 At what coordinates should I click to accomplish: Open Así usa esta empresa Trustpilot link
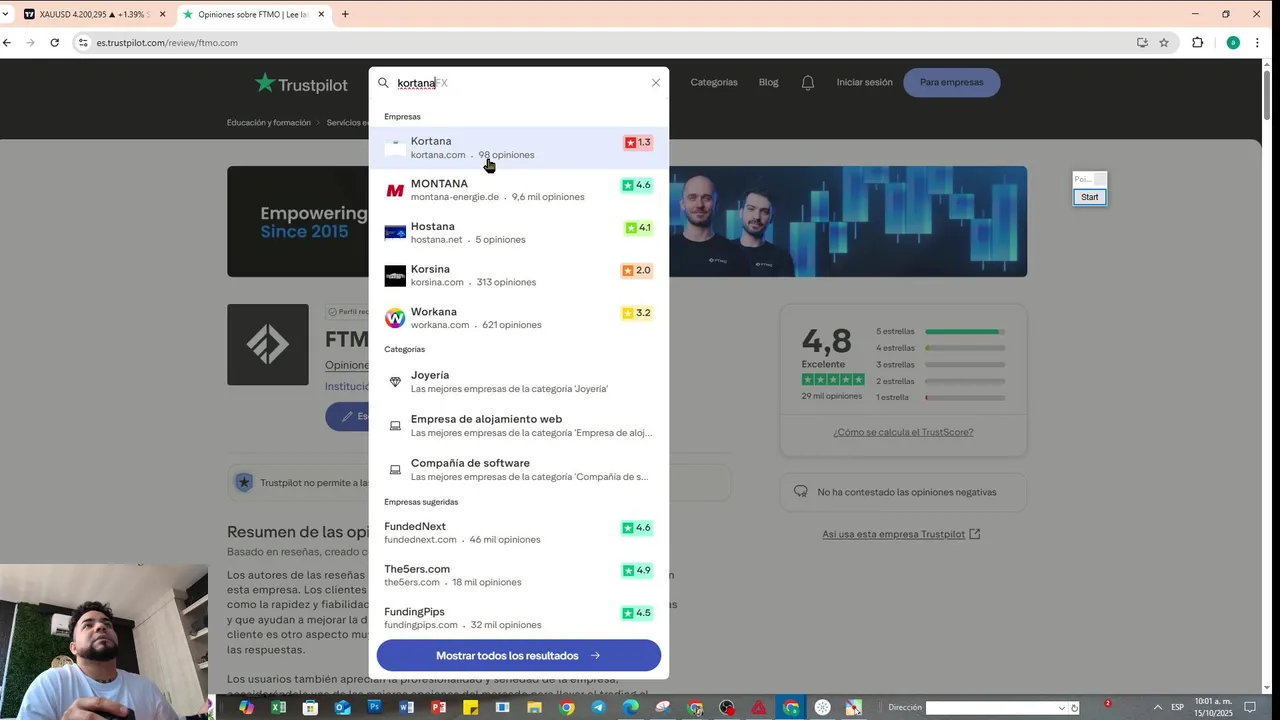point(901,534)
